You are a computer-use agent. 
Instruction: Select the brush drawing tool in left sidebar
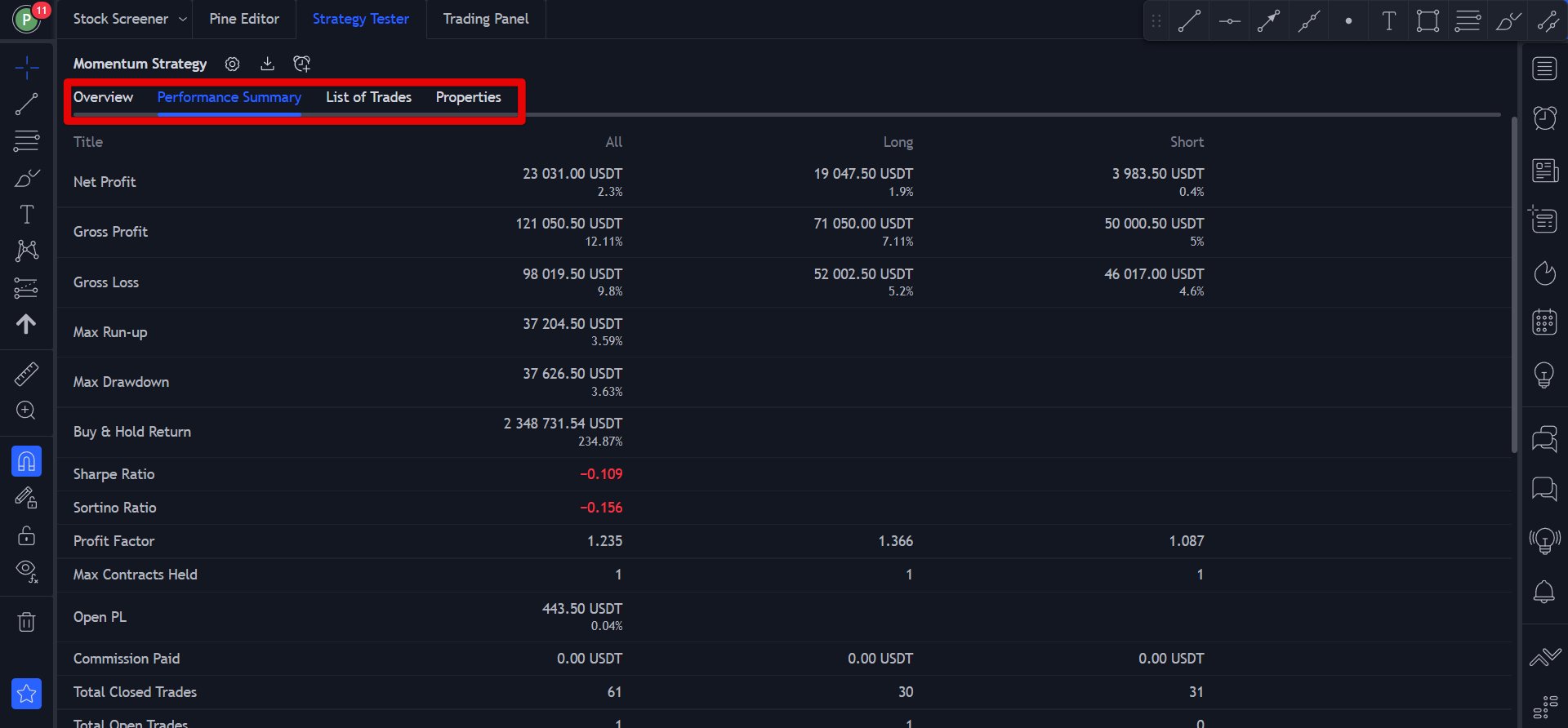[x=27, y=178]
